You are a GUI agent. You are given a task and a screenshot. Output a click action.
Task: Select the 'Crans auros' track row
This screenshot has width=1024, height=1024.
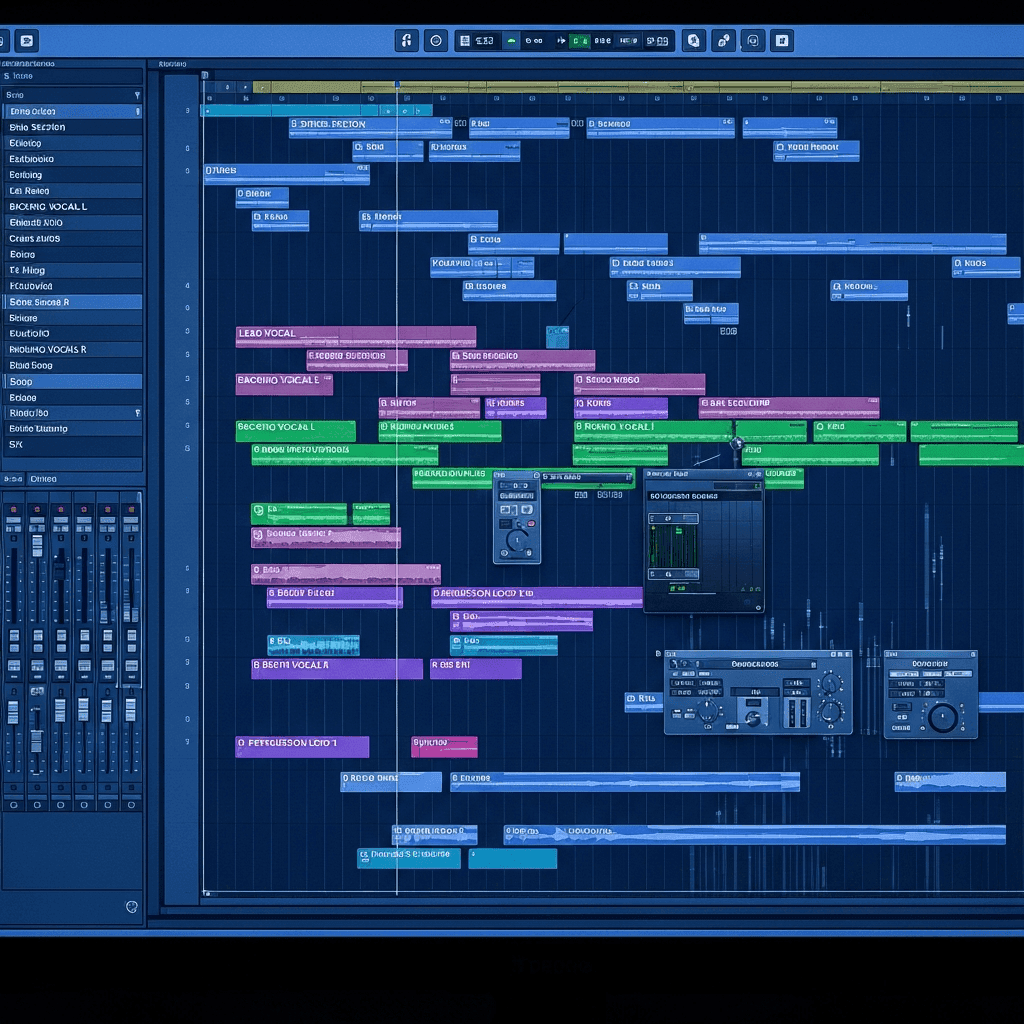(72, 239)
